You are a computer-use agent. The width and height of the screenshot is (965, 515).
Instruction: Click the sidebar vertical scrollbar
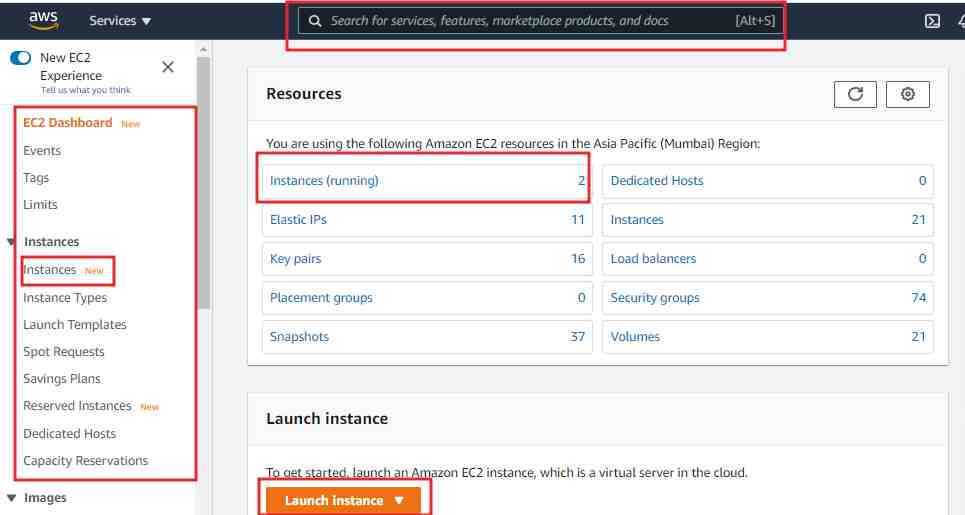tap(203, 180)
